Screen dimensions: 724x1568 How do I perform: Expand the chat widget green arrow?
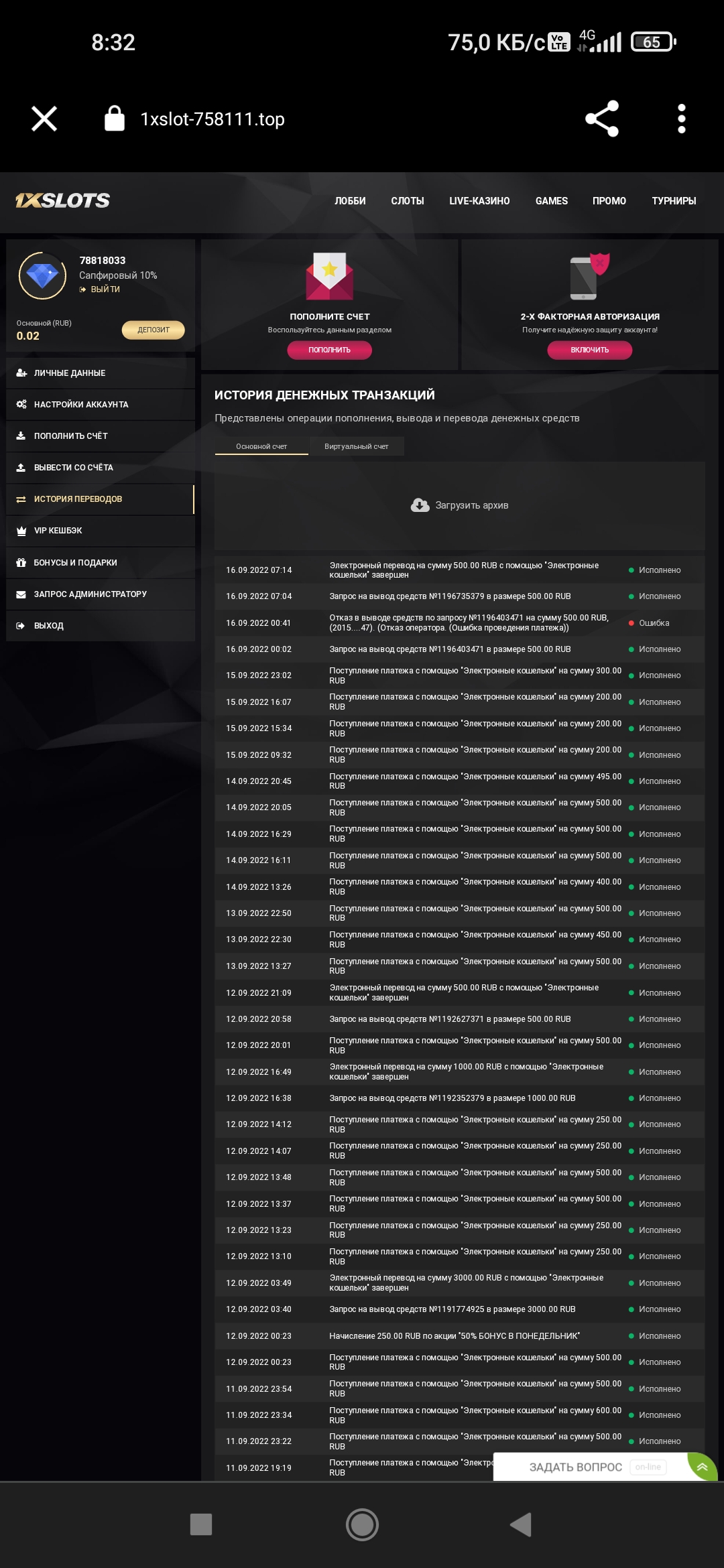pos(702,1467)
